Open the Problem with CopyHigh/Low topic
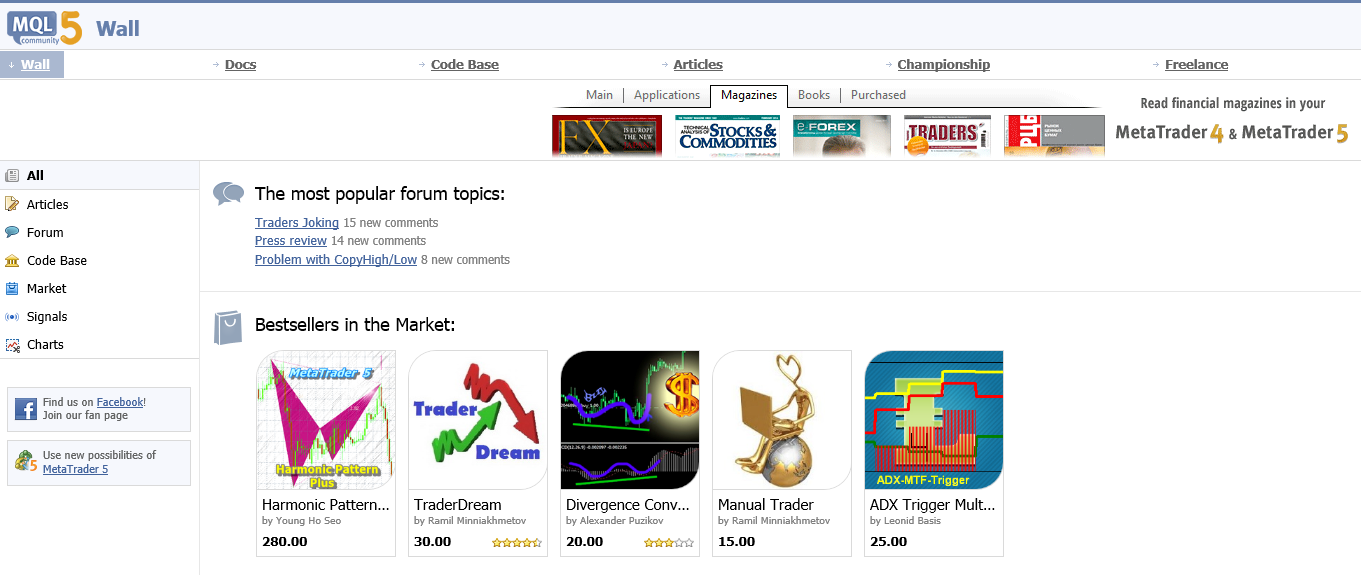 click(x=336, y=259)
